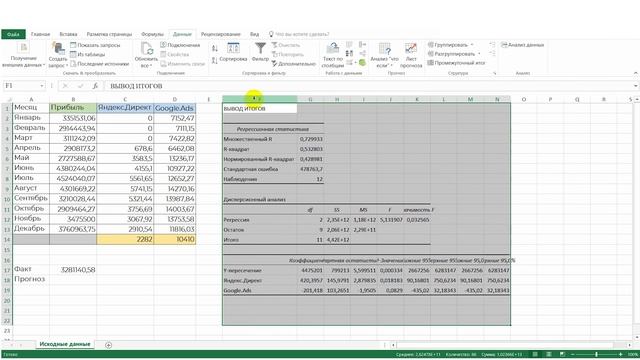Open the Файл tab

pos(13,34)
